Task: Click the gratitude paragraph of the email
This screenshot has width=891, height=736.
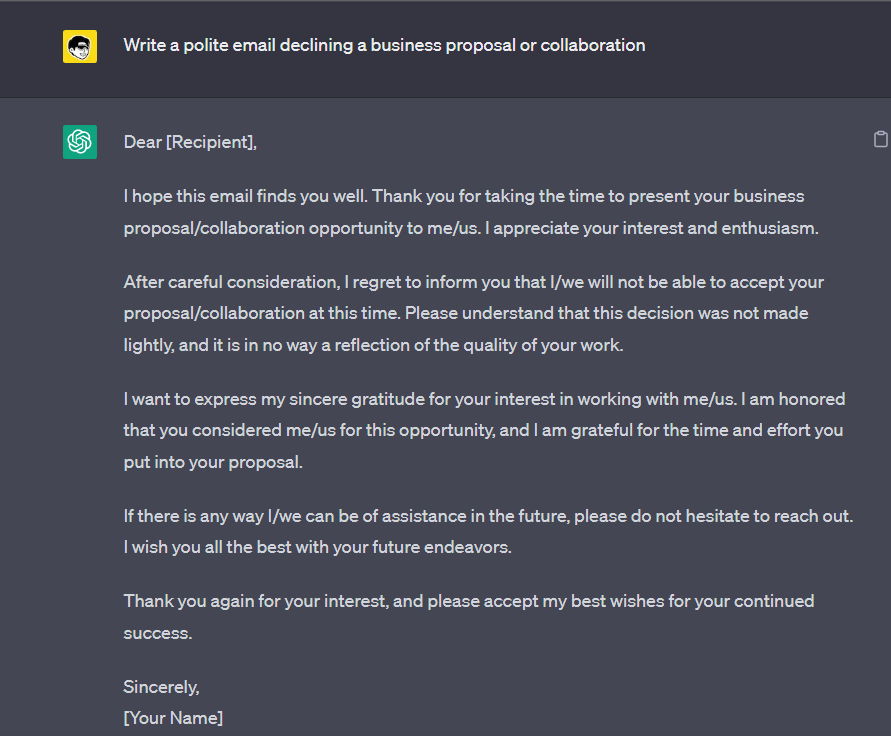Action: coord(480,429)
